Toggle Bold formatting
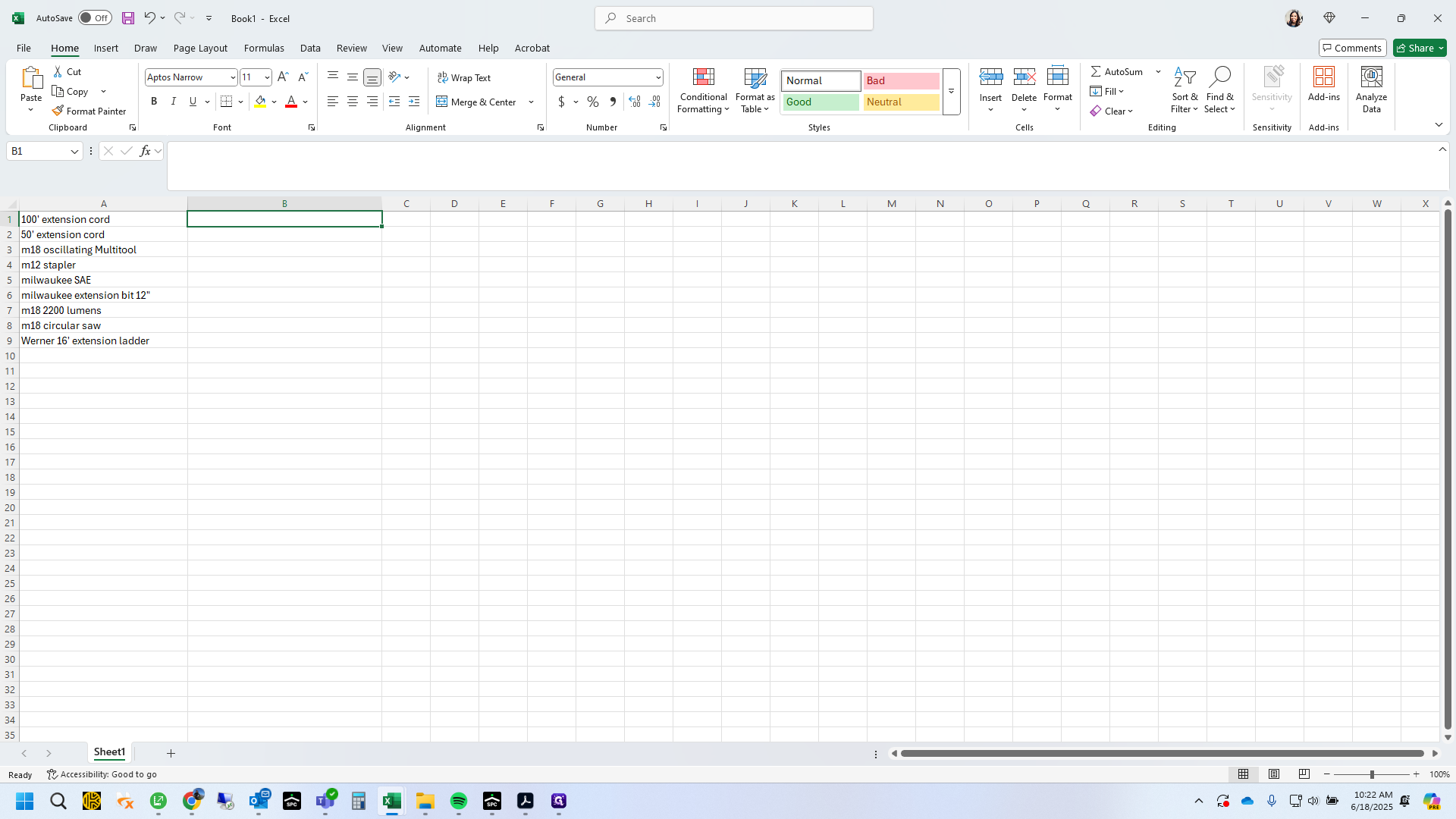The height and width of the screenshot is (819, 1456). [154, 102]
